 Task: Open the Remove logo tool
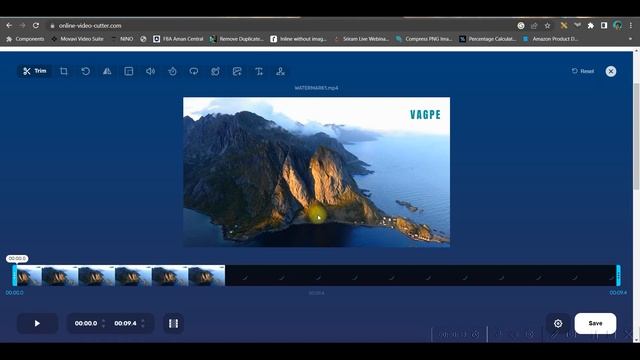[280, 71]
